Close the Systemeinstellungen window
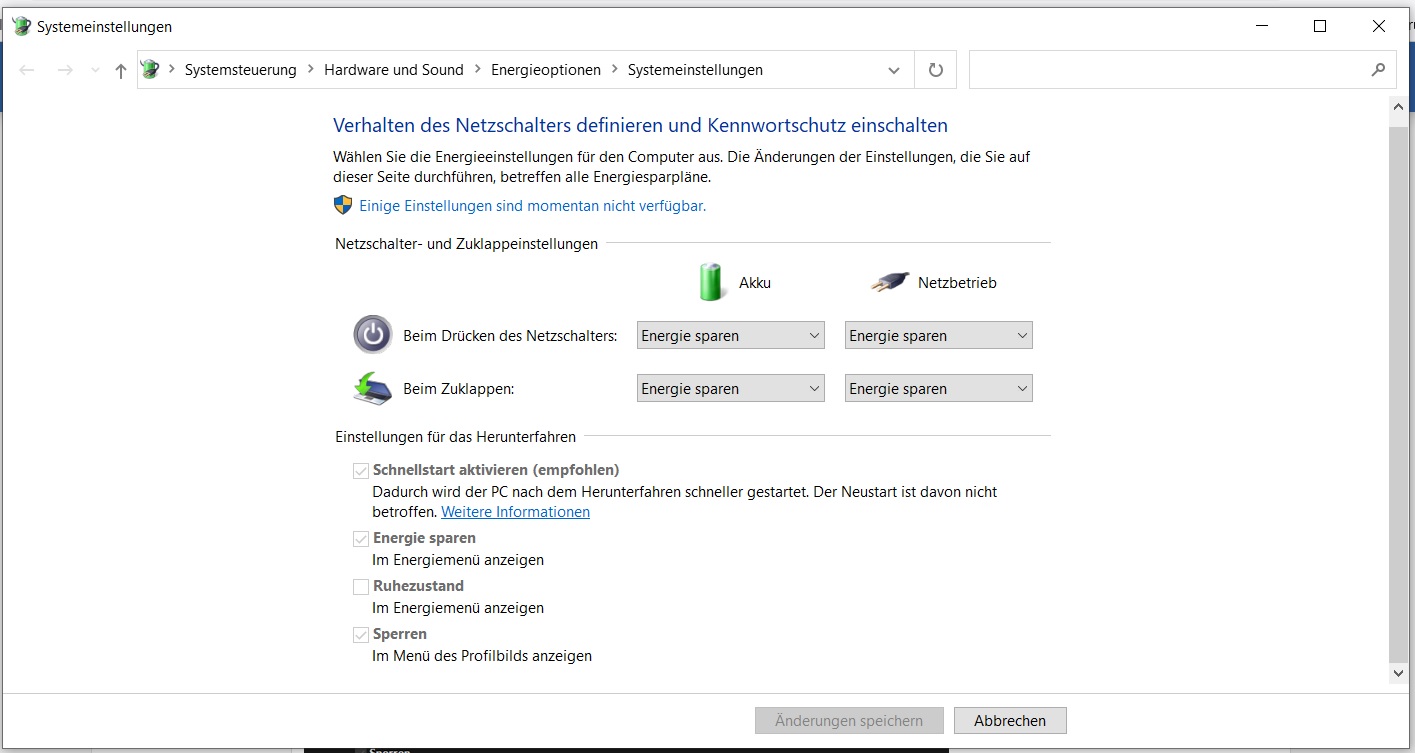1415x753 pixels. tap(1379, 27)
